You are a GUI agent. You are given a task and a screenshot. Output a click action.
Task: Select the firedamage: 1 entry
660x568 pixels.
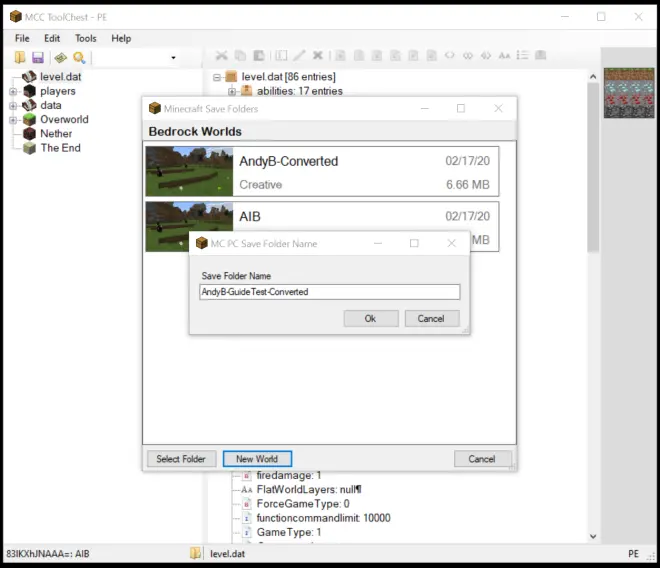[289, 475]
